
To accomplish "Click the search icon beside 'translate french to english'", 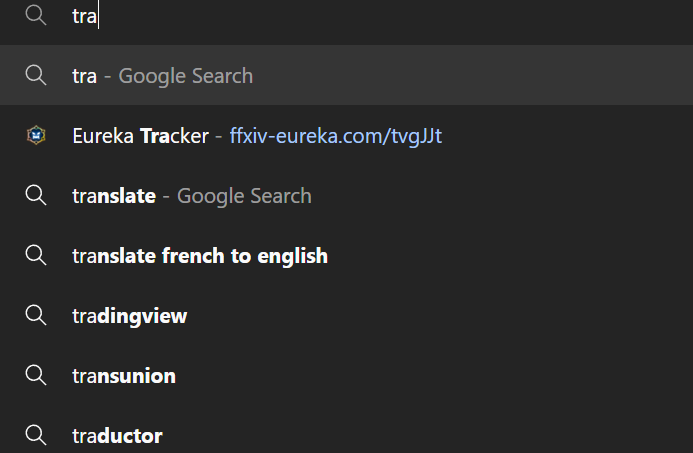I will (36, 255).
